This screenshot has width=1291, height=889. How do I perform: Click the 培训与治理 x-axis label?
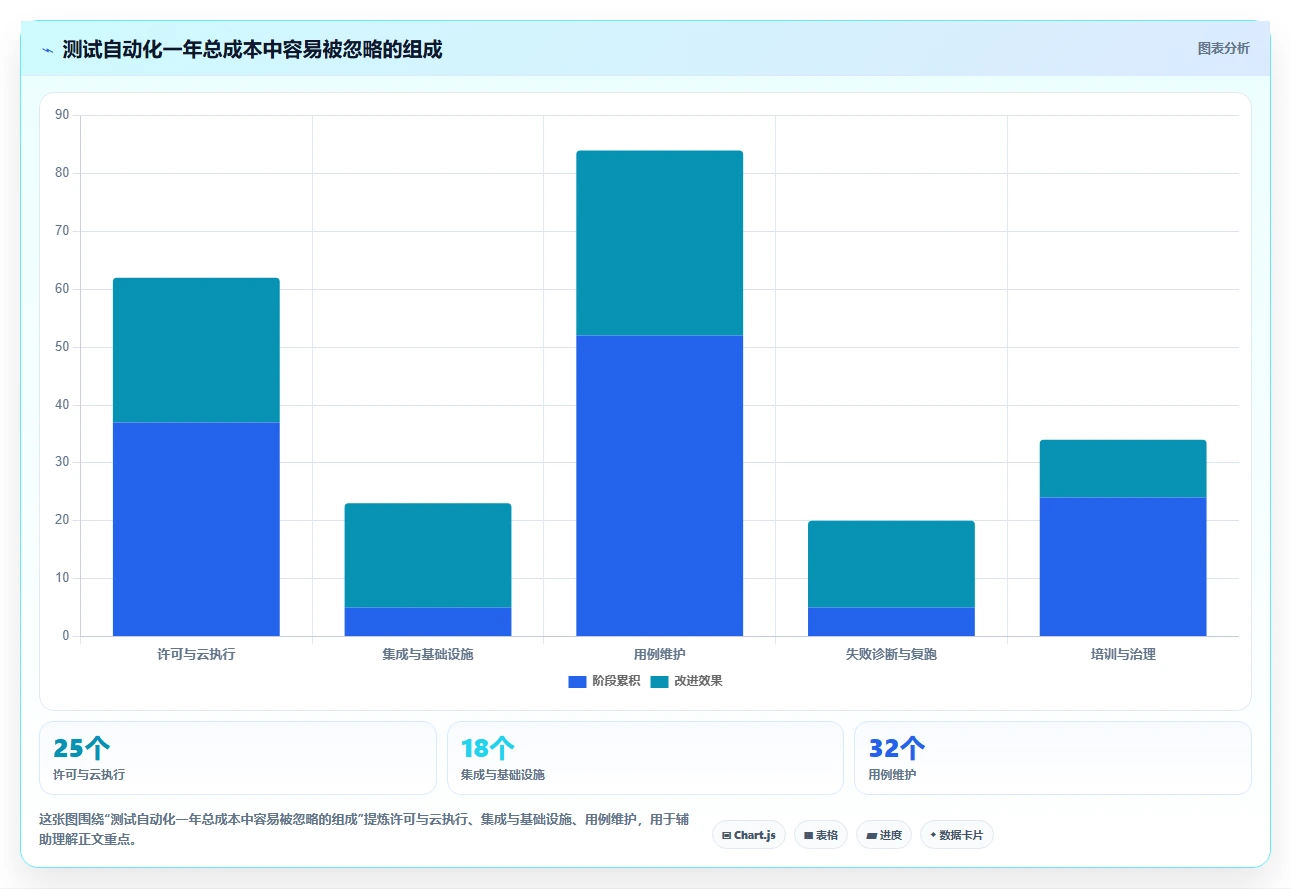tap(1123, 655)
